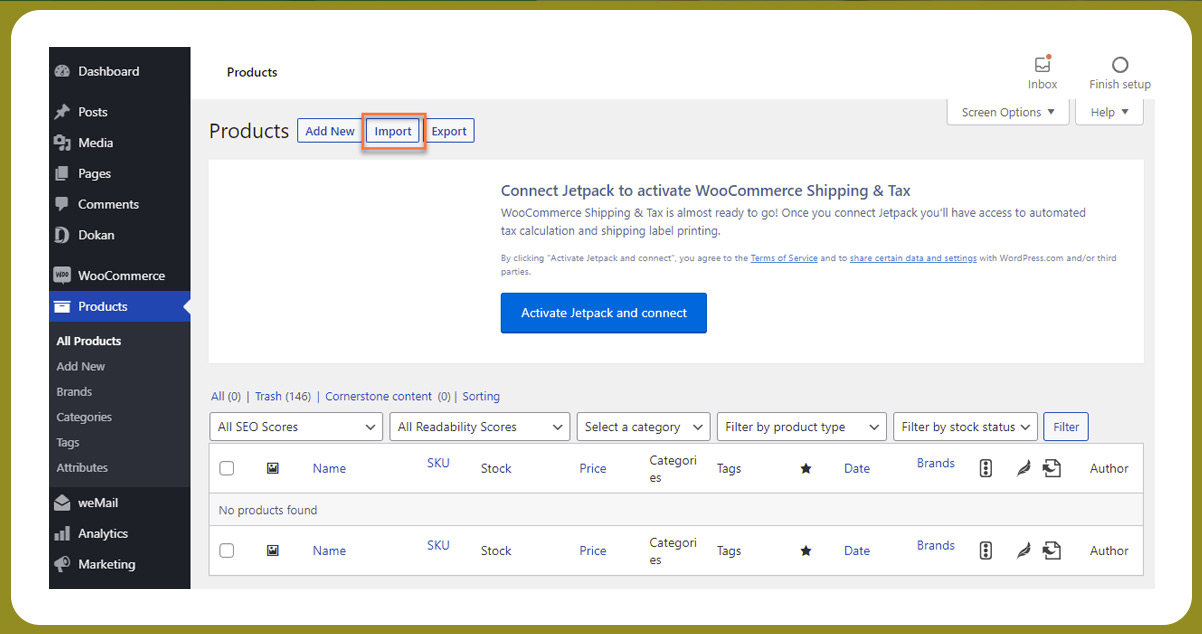Open Tags in the Products submenu

68,443
